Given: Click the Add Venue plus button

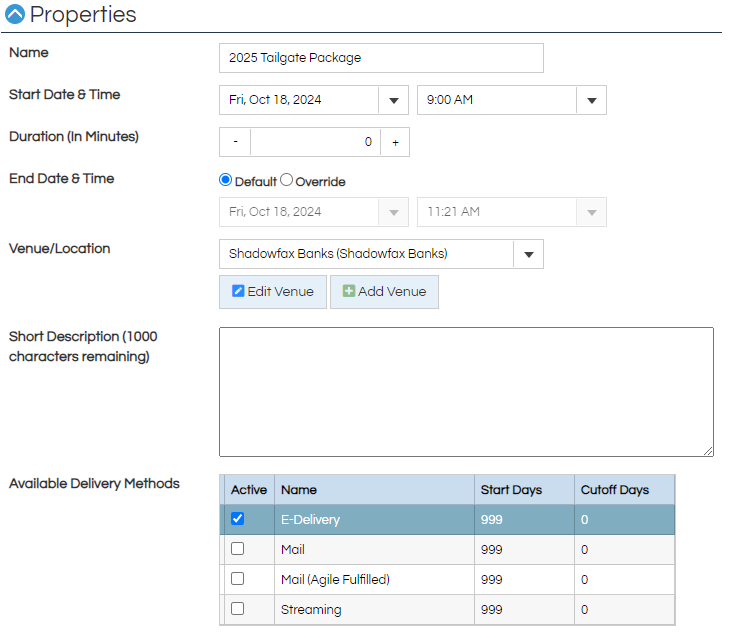Looking at the screenshot, I should tap(384, 292).
